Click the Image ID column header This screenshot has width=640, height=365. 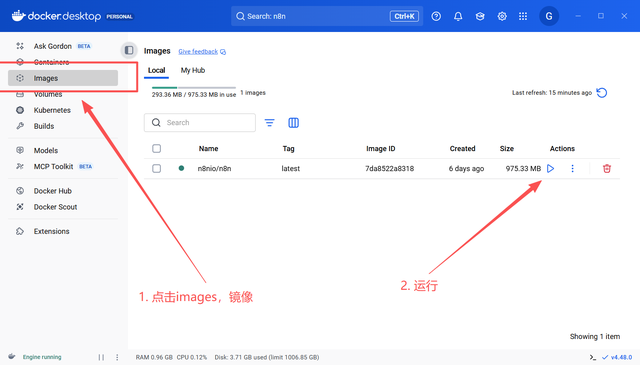tap(380, 149)
